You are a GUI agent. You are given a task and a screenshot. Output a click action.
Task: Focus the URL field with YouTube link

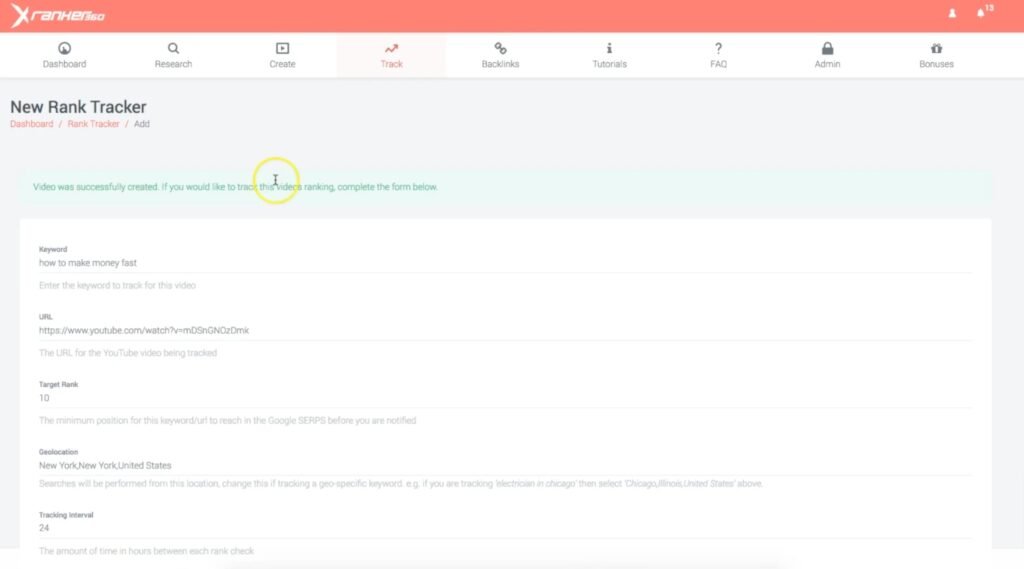[505, 330]
